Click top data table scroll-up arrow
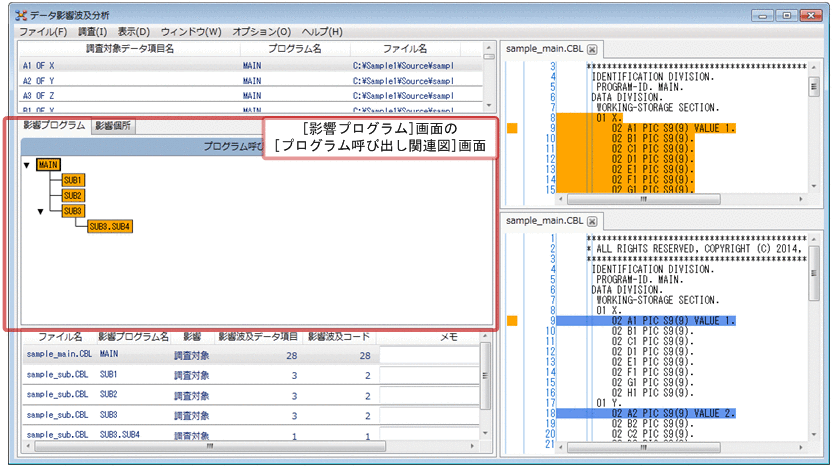The image size is (833, 468). [x=489, y=48]
